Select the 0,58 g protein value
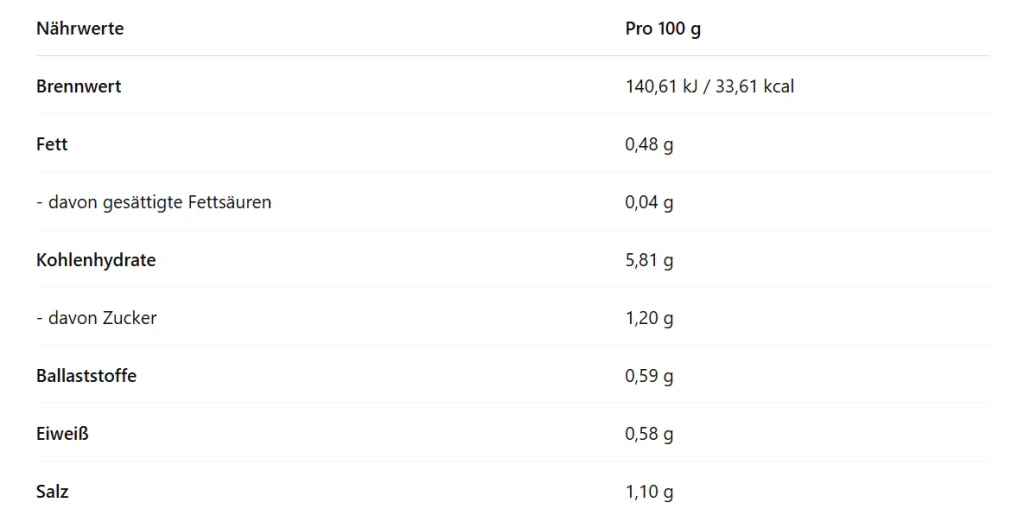 click(x=649, y=435)
